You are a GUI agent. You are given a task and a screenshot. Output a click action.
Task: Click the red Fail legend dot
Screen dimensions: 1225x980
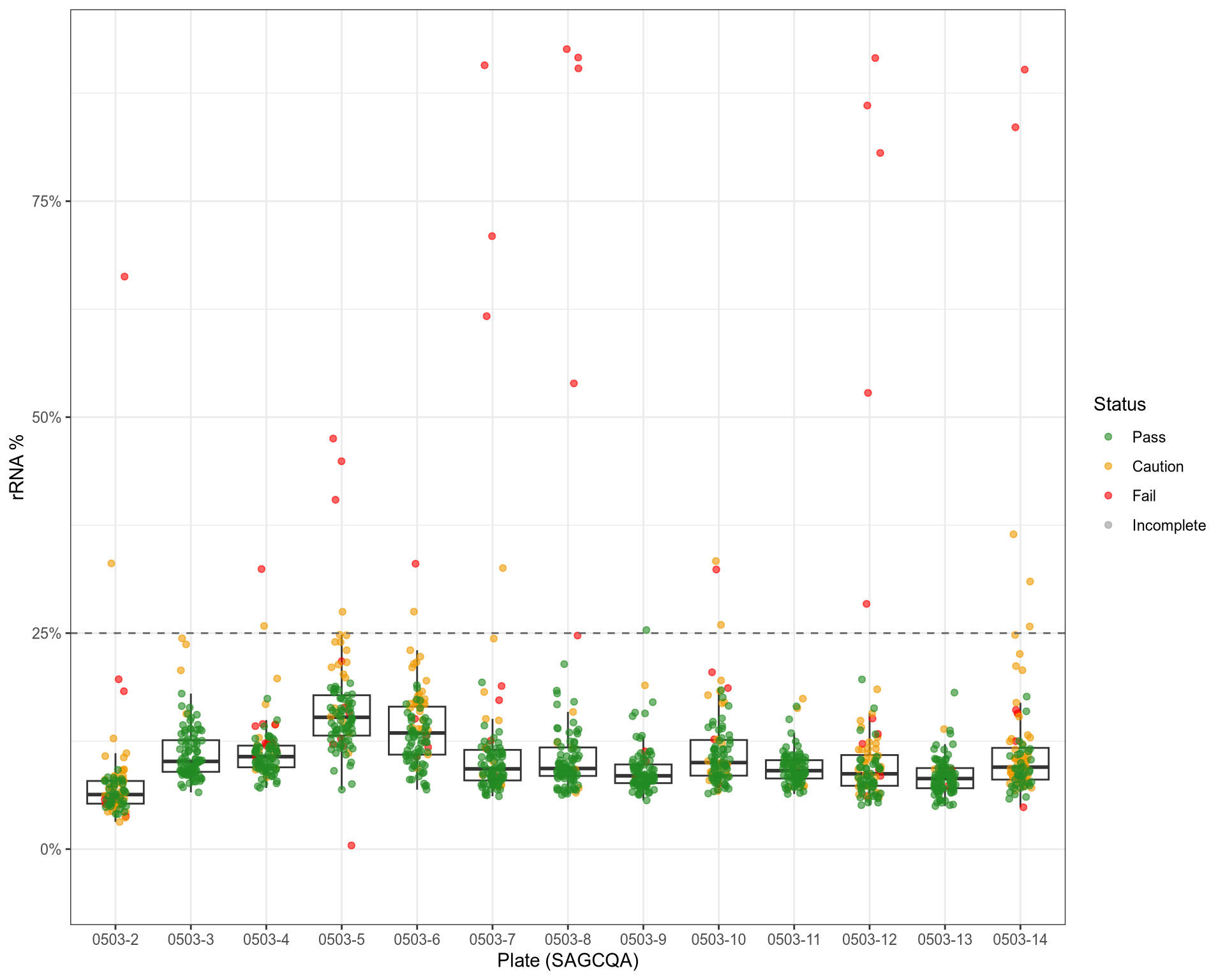1108,496
